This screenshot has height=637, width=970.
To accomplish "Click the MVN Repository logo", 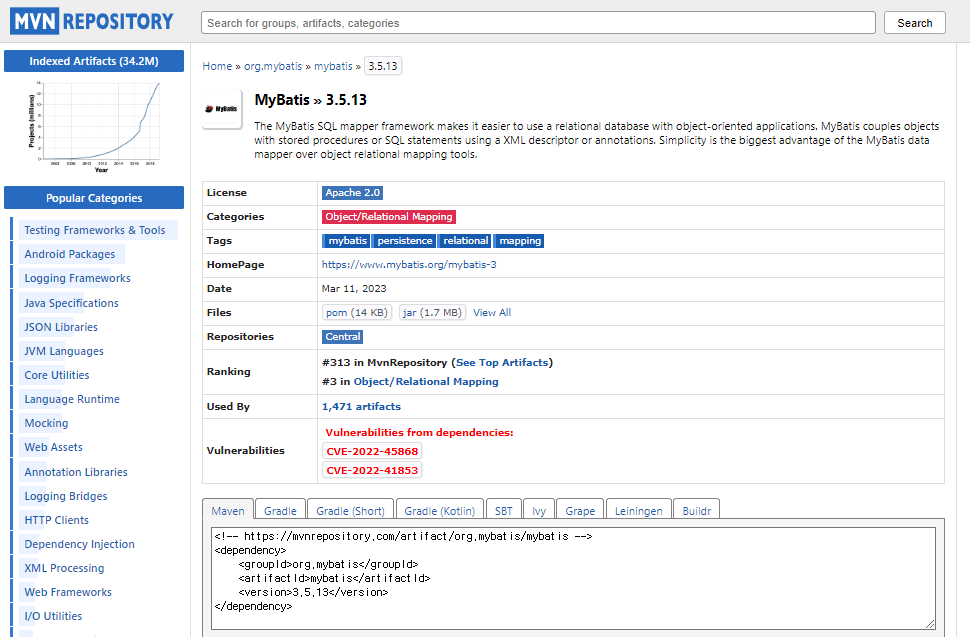I will (x=92, y=22).
